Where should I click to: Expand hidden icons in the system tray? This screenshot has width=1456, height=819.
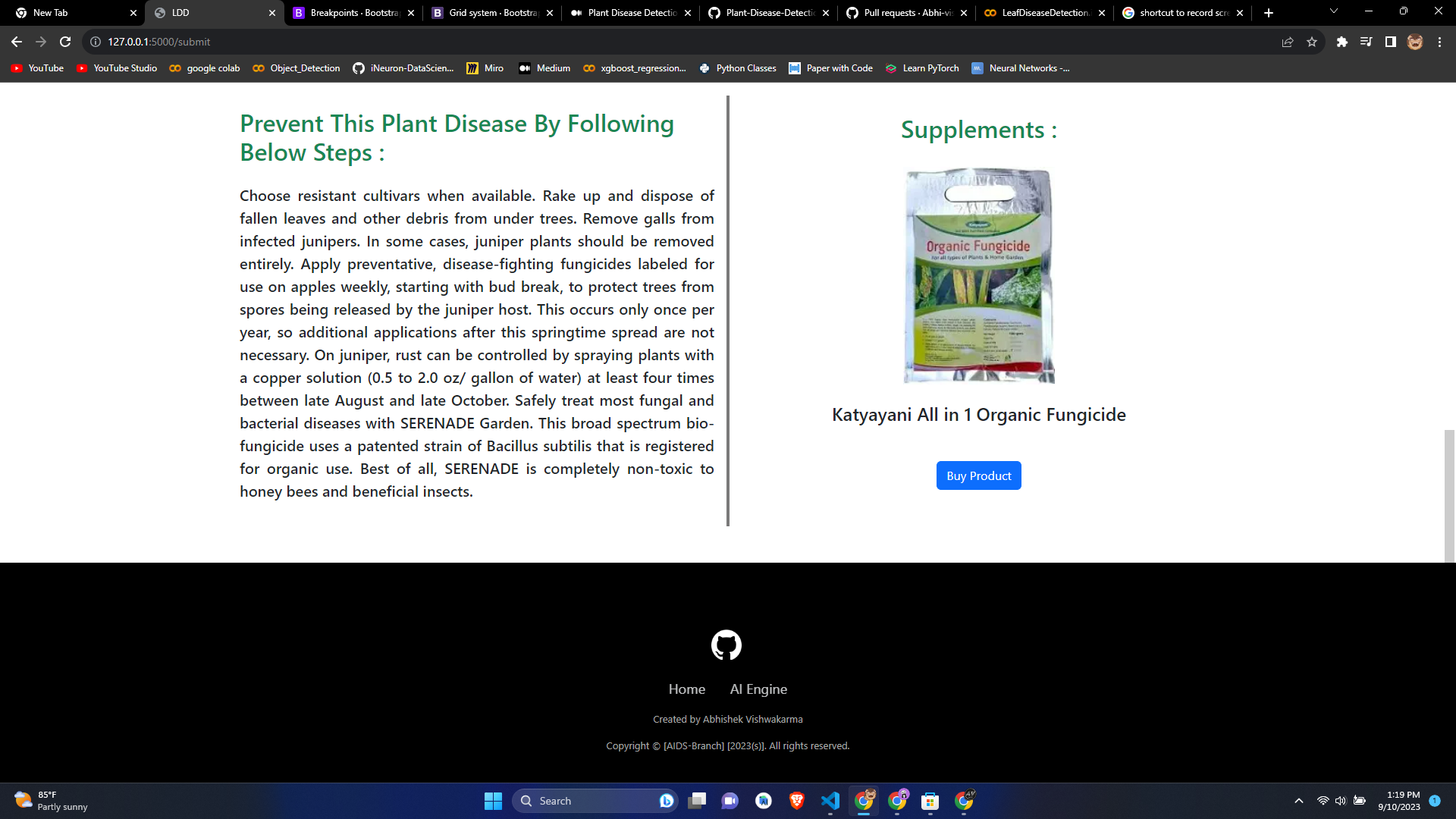(x=1298, y=801)
